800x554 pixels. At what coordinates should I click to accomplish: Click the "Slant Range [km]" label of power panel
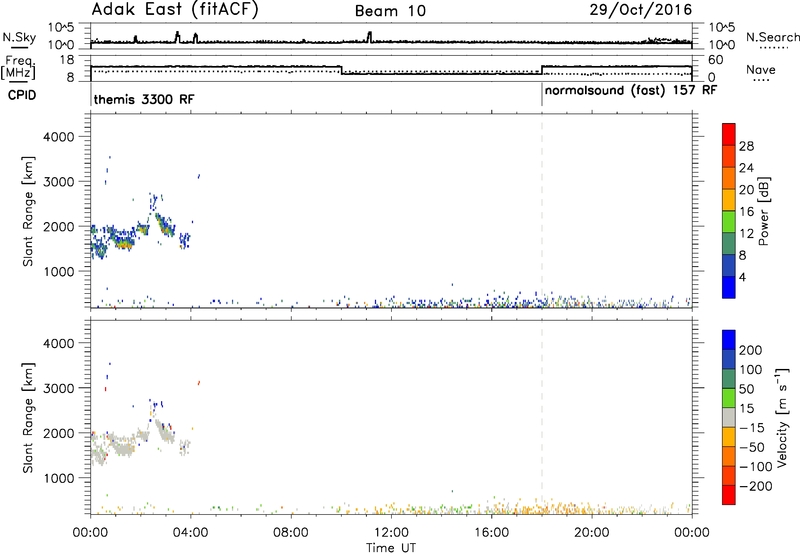click(x=28, y=211)
